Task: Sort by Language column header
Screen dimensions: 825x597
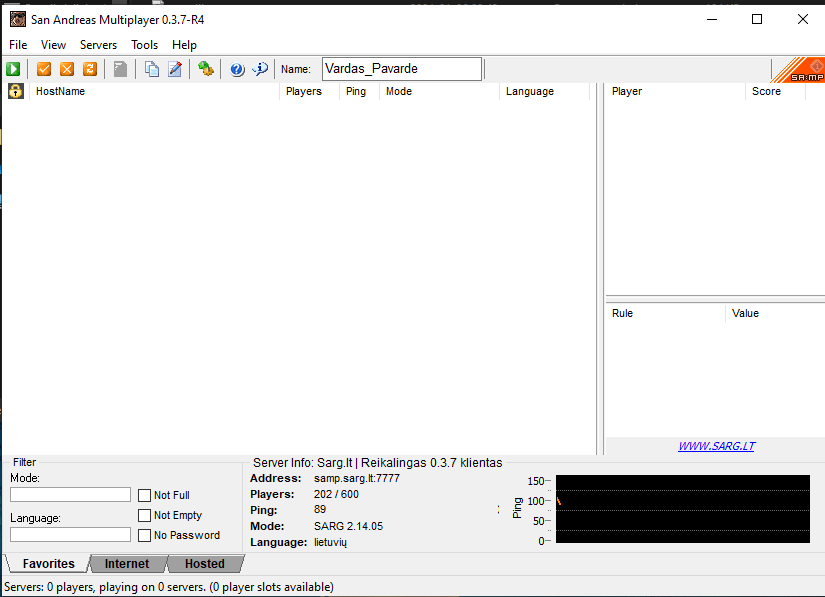Action: [x=545, y=91]
